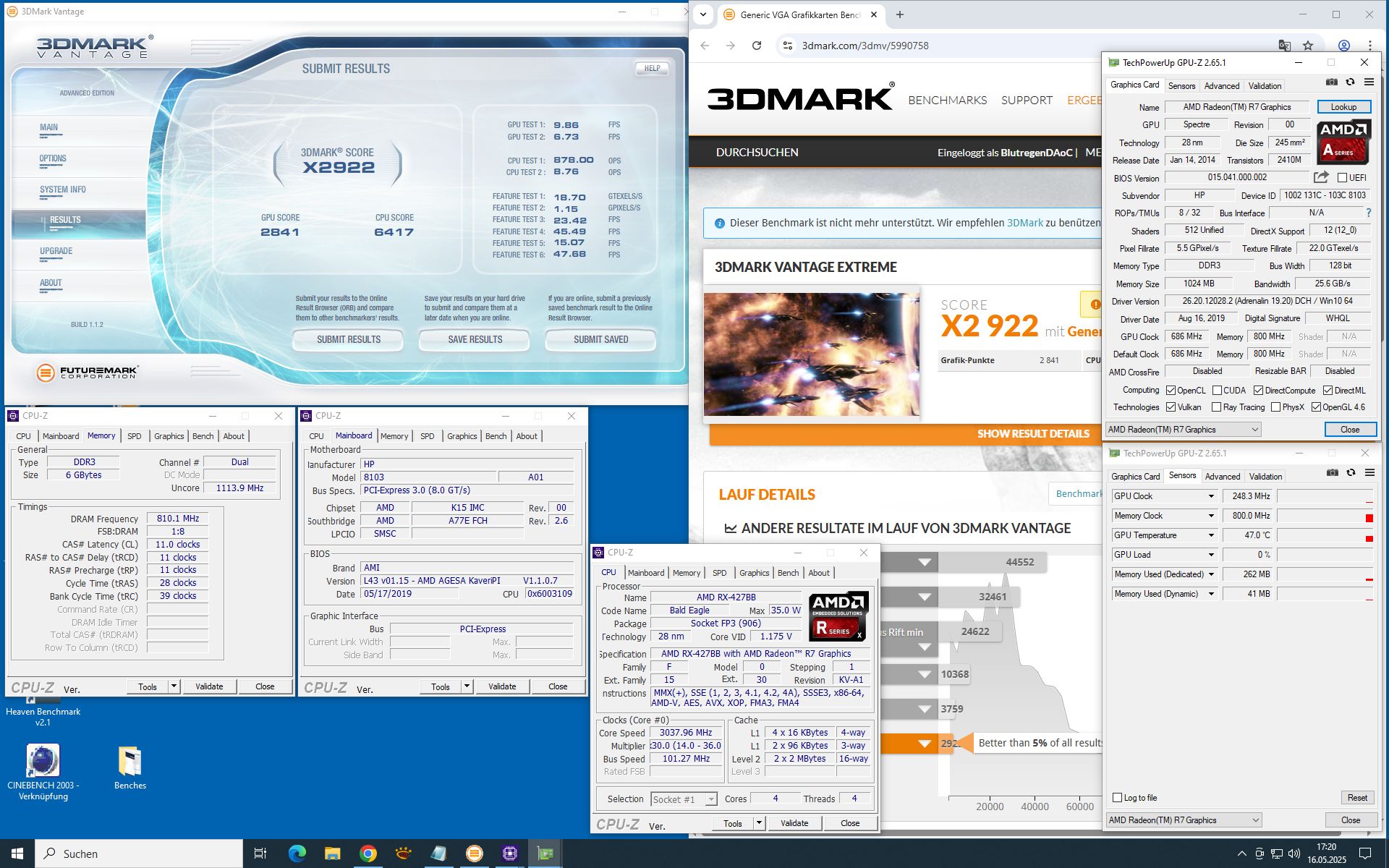The image size is (1389, 868).
Task: Switch to the SPD tab in the CPU-Z Memory window
Action: coord(135,436)
